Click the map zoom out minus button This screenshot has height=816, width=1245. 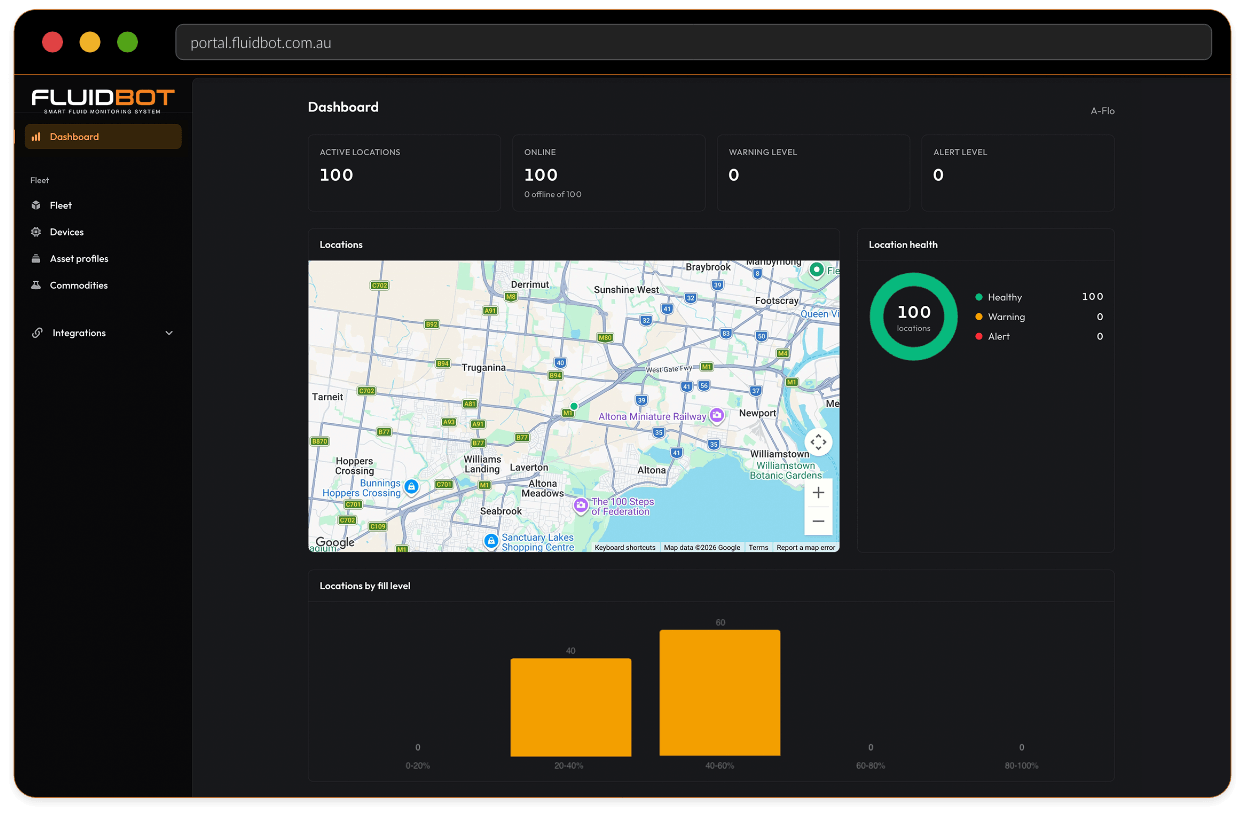(818, 521)
